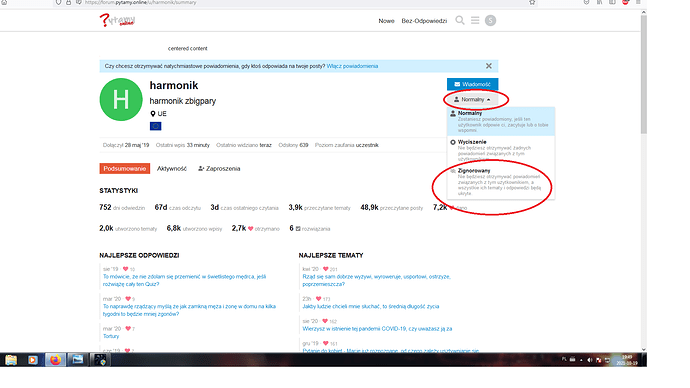
Task: Switch to Zaproszenia tab
Action: 219,168
